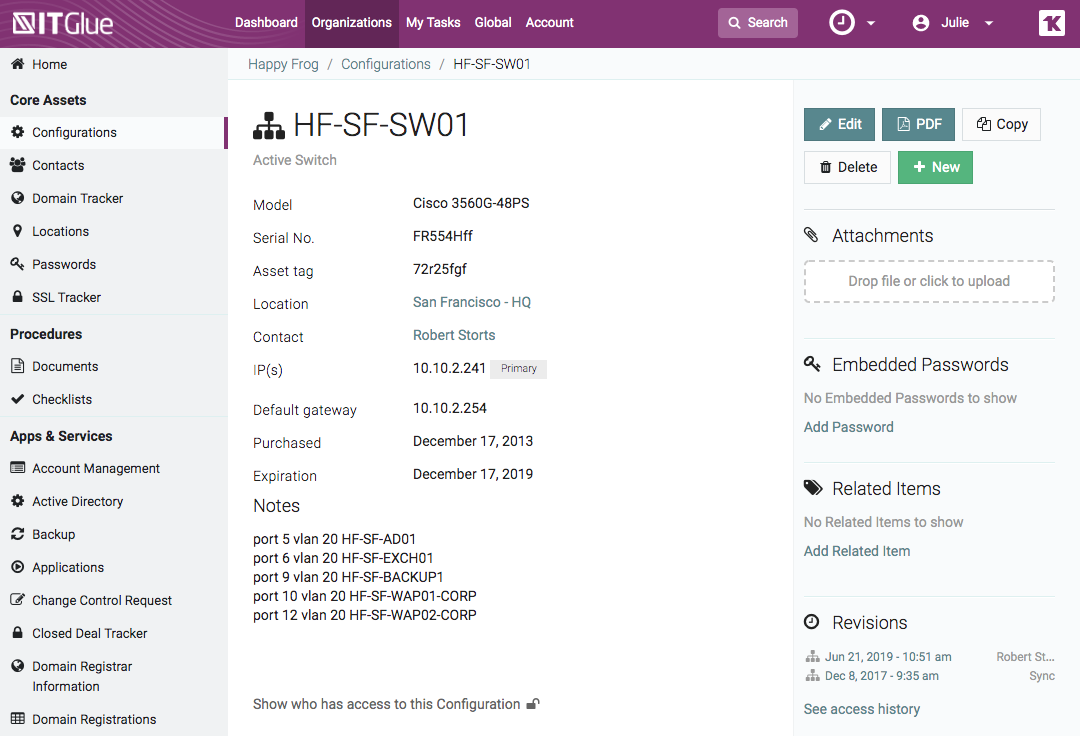Open Passwords from the sidebar

click(x=64, y=264)
